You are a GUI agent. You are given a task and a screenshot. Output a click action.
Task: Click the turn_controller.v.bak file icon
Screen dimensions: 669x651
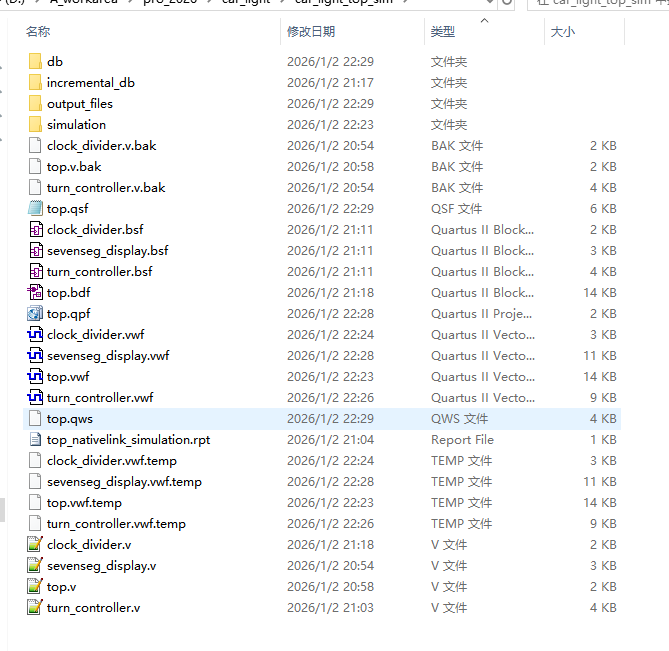click(x=35, y=187)
